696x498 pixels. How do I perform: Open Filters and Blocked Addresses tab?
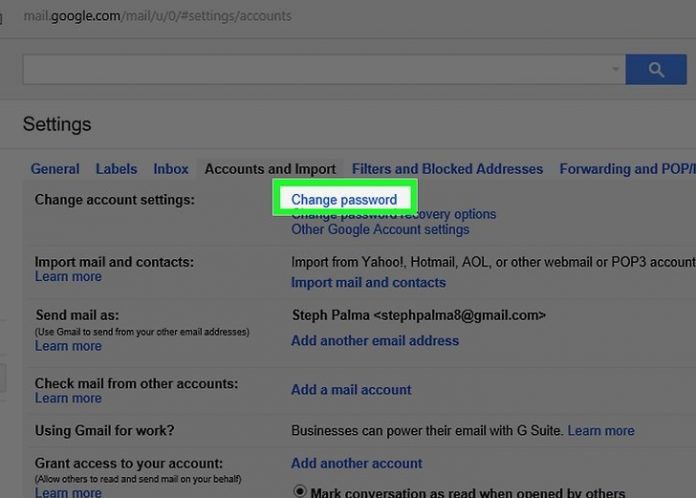(x=447, y=169)
